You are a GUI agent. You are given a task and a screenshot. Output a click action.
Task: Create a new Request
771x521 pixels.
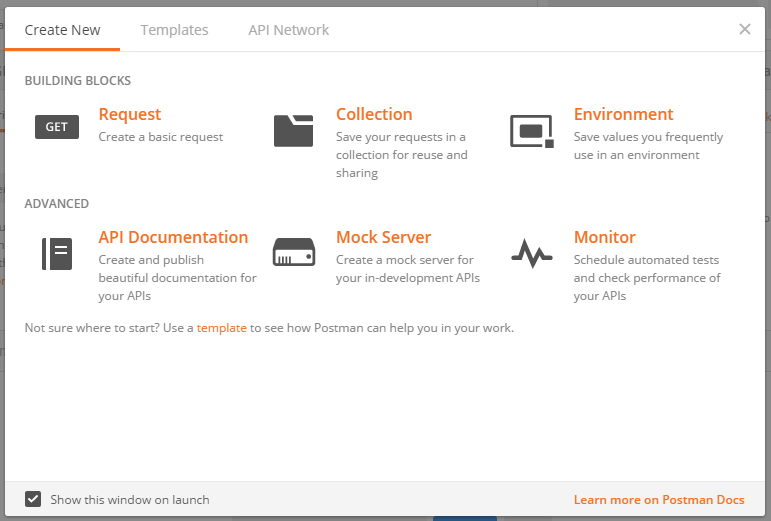(130, 114)
